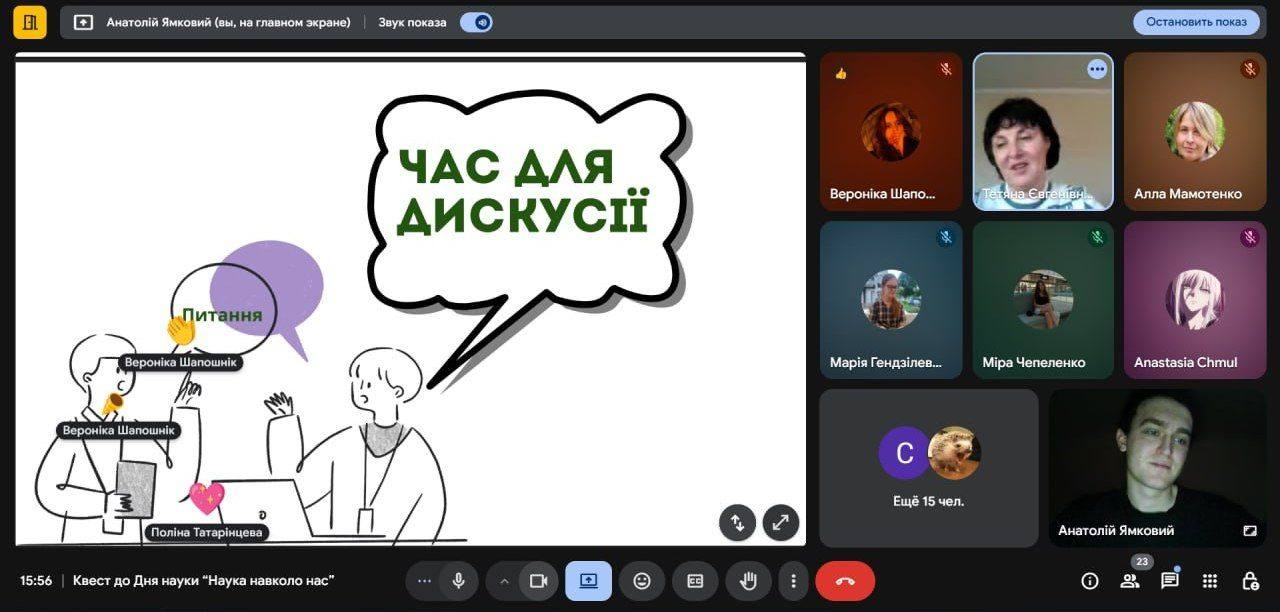Open the activities grid icon

click(x=1209, y=581)
